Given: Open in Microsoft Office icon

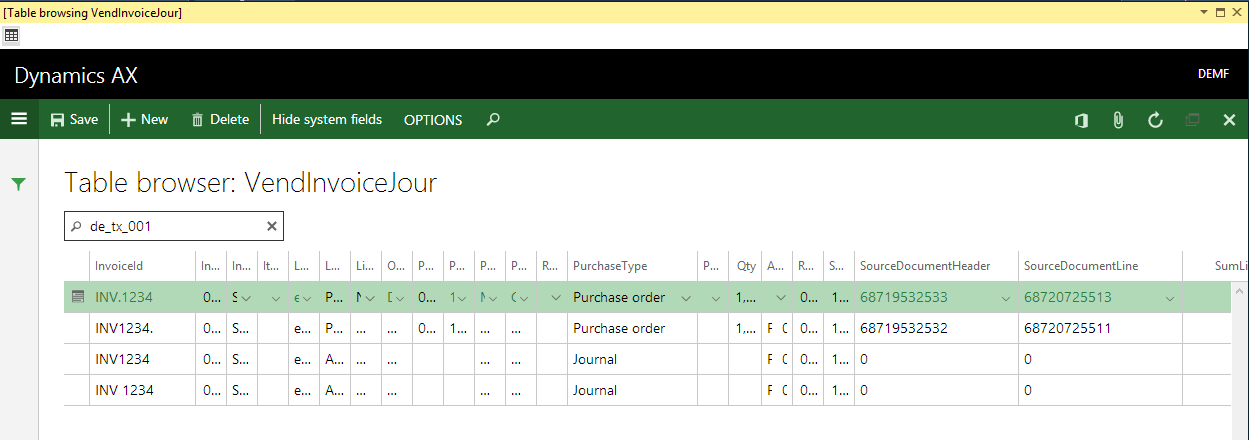Looking at the screenshot, I should [1081, 120].
